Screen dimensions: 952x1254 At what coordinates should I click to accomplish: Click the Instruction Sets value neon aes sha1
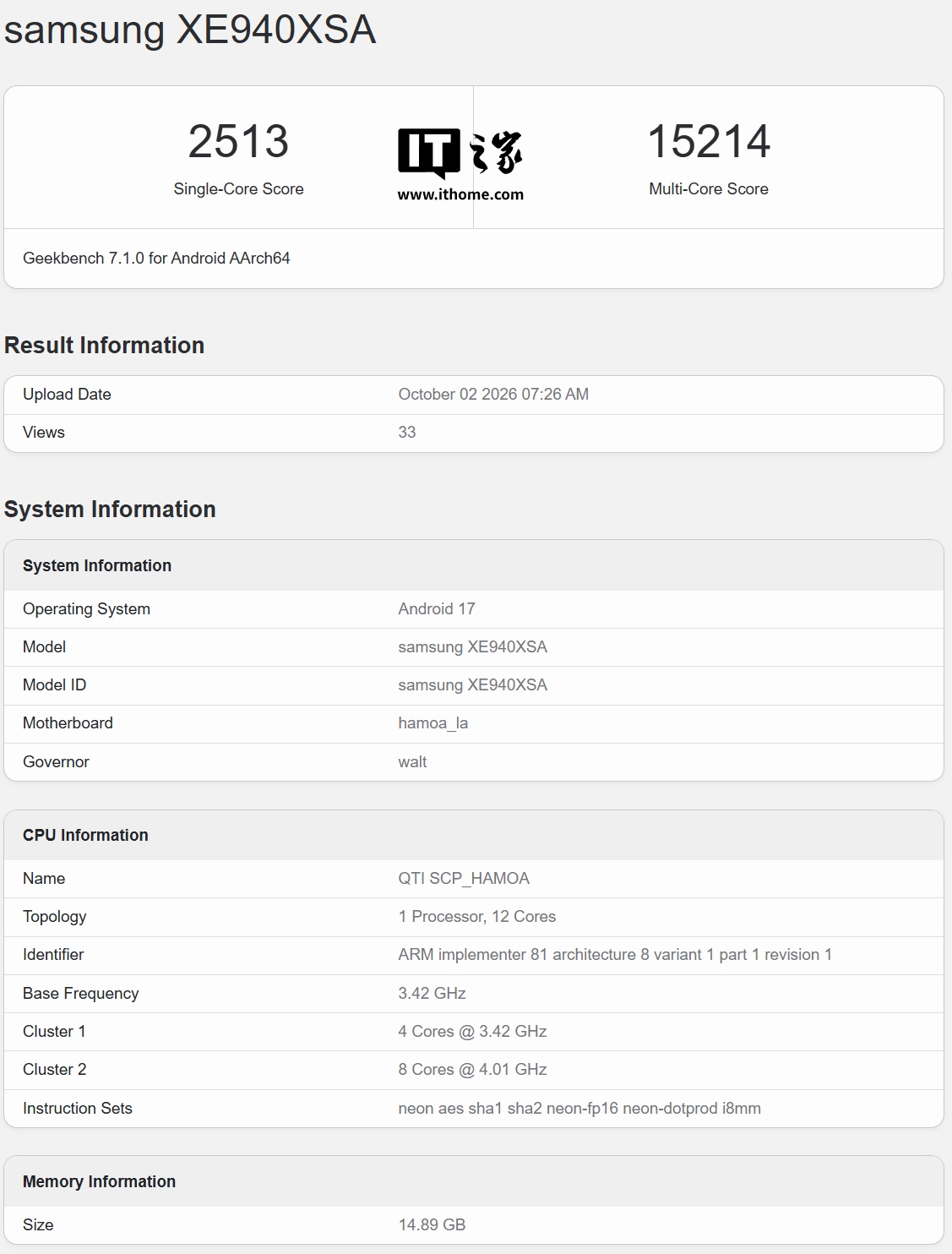(x=579, y=1109)
